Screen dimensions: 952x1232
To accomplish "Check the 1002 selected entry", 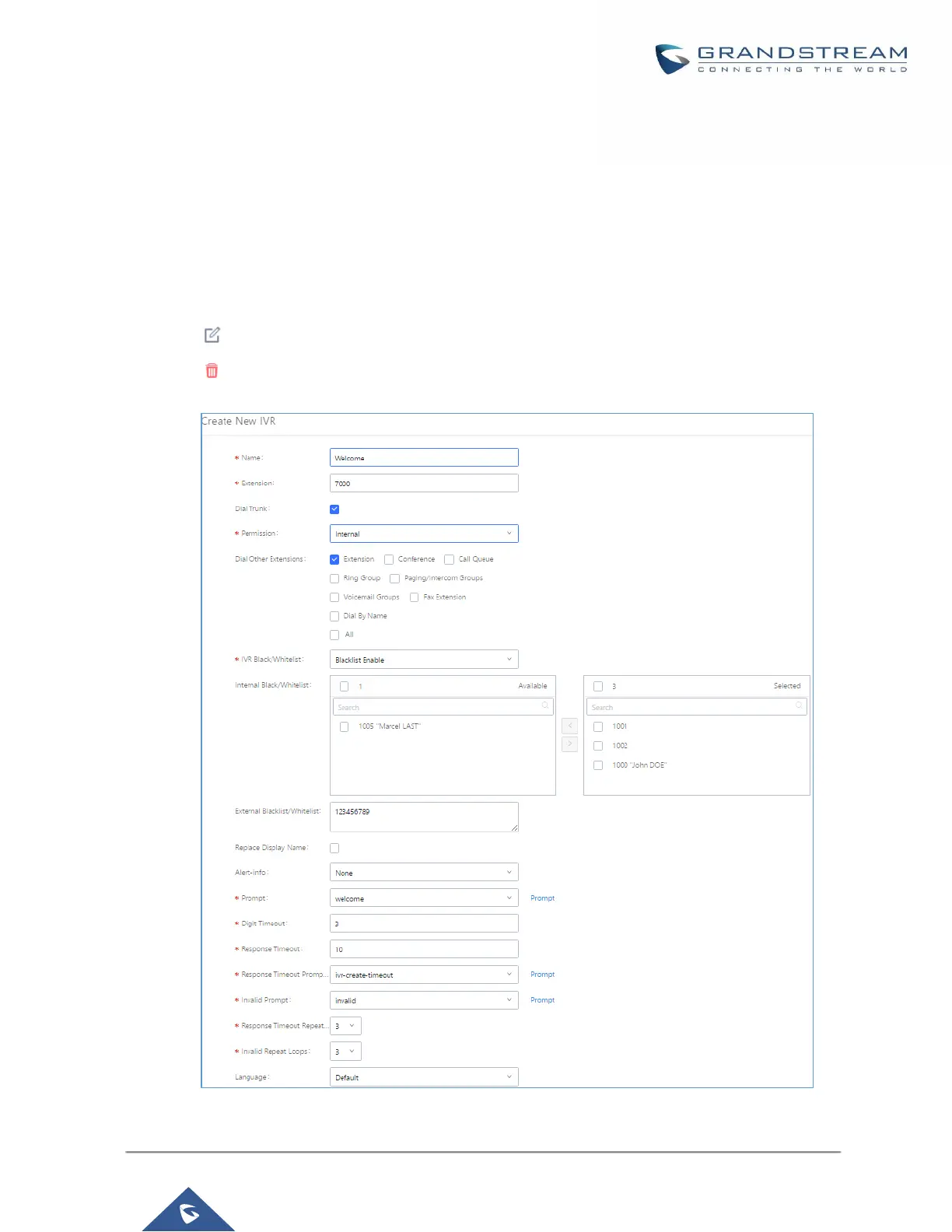I will click(598, 746).
